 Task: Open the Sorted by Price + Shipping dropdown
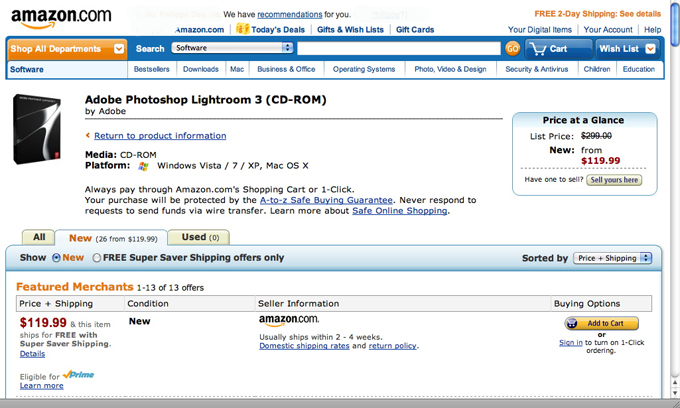612,258
